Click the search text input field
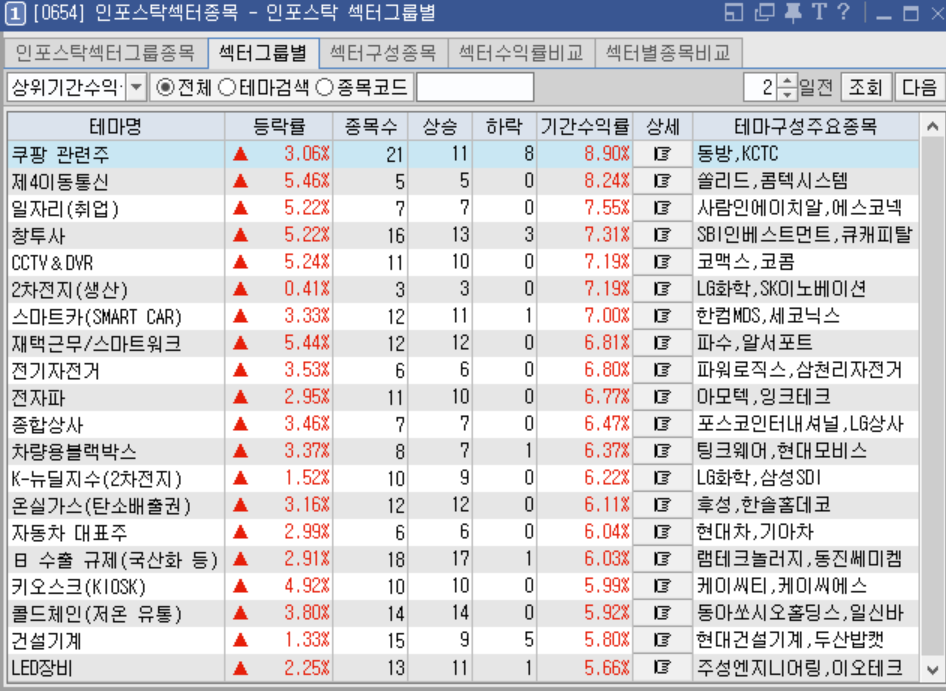Image resolution: width=946 pixels, height=691 pixels. [x=475, y=88]
